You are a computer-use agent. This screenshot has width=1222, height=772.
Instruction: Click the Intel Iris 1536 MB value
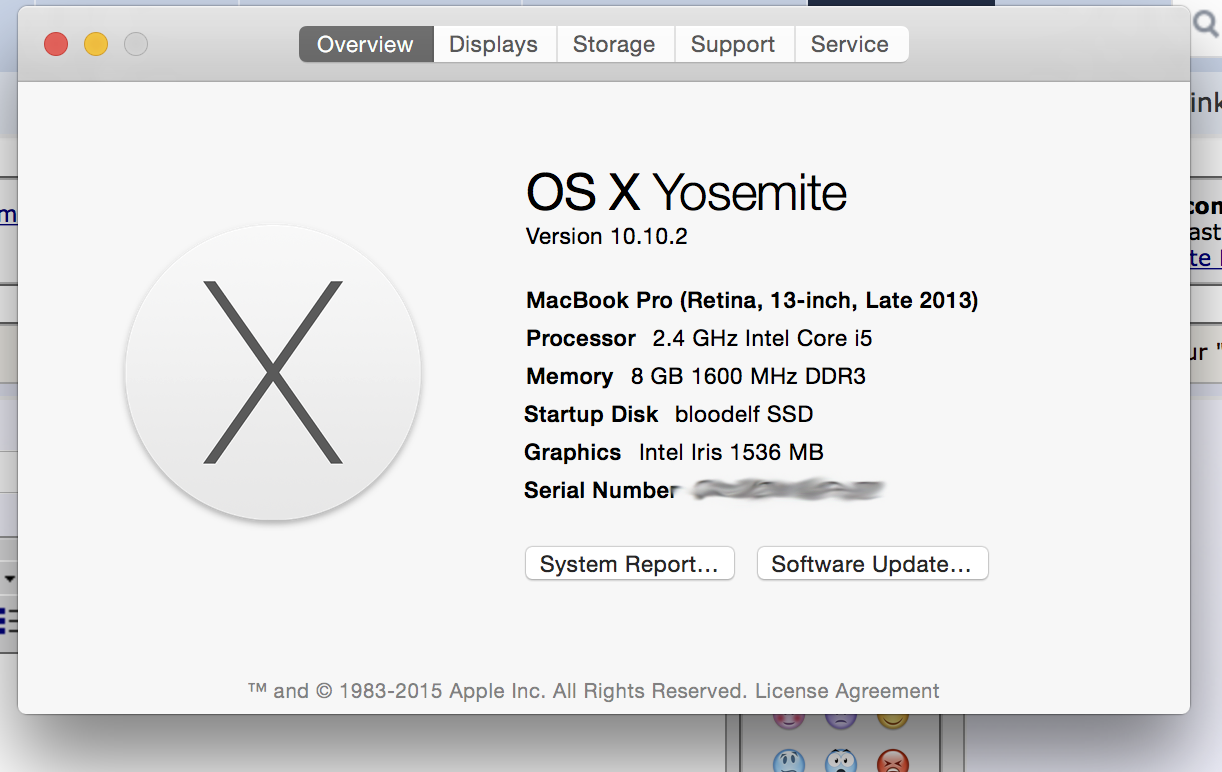(x=731, y=452)
